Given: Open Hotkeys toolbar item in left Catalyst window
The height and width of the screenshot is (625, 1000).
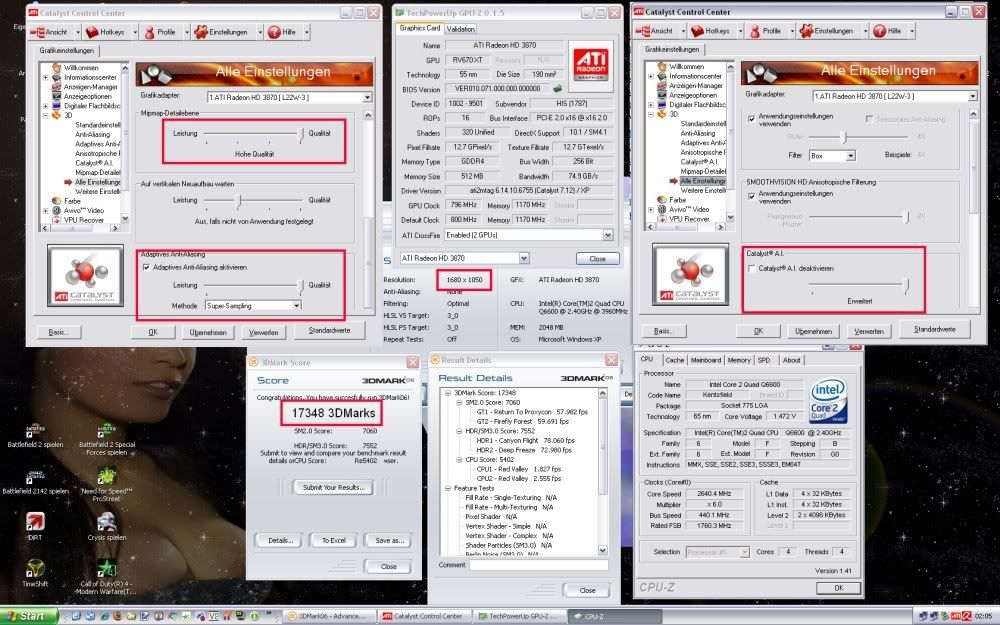Looking at the screenshot, I should coord(107,32).
